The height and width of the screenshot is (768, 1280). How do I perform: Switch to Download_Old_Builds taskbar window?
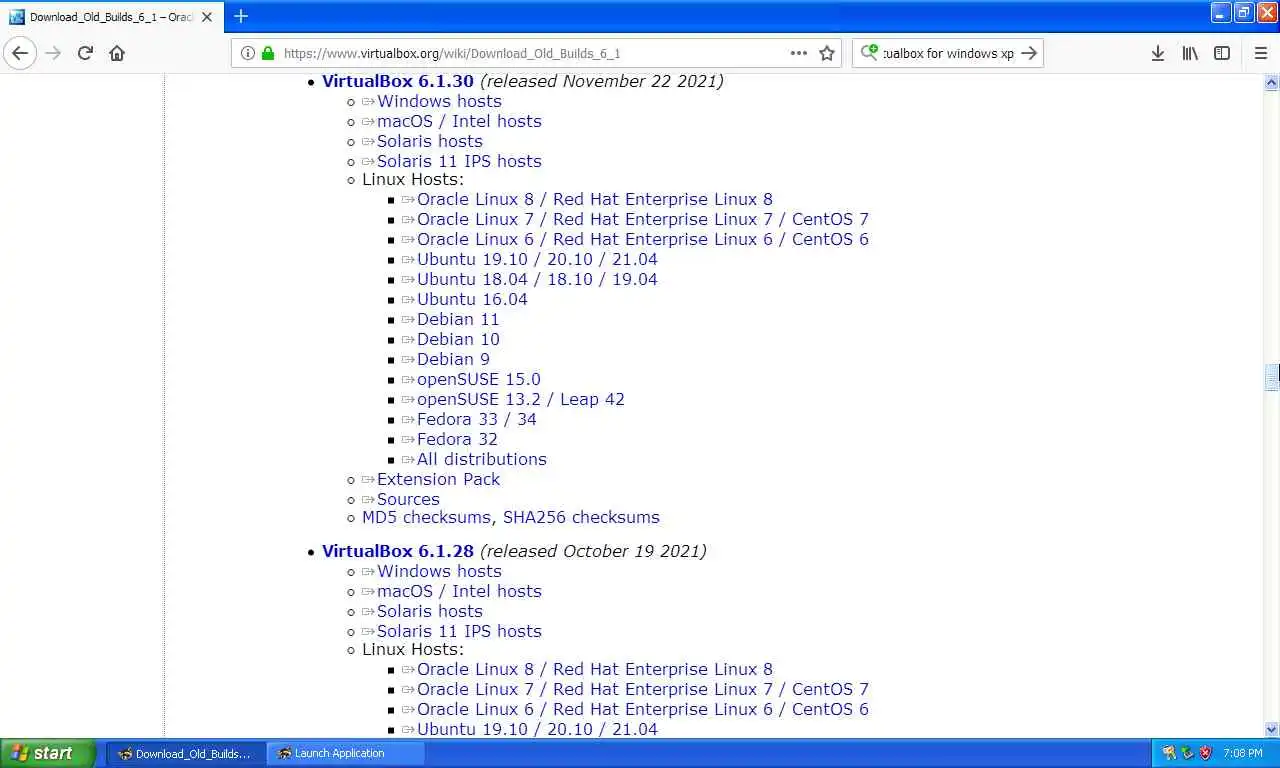(186, 753)
